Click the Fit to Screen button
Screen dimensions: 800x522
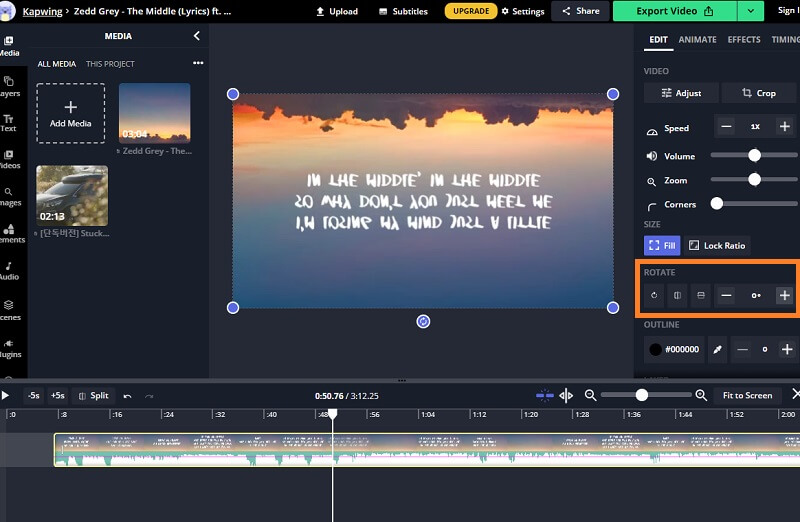[748, 396]
